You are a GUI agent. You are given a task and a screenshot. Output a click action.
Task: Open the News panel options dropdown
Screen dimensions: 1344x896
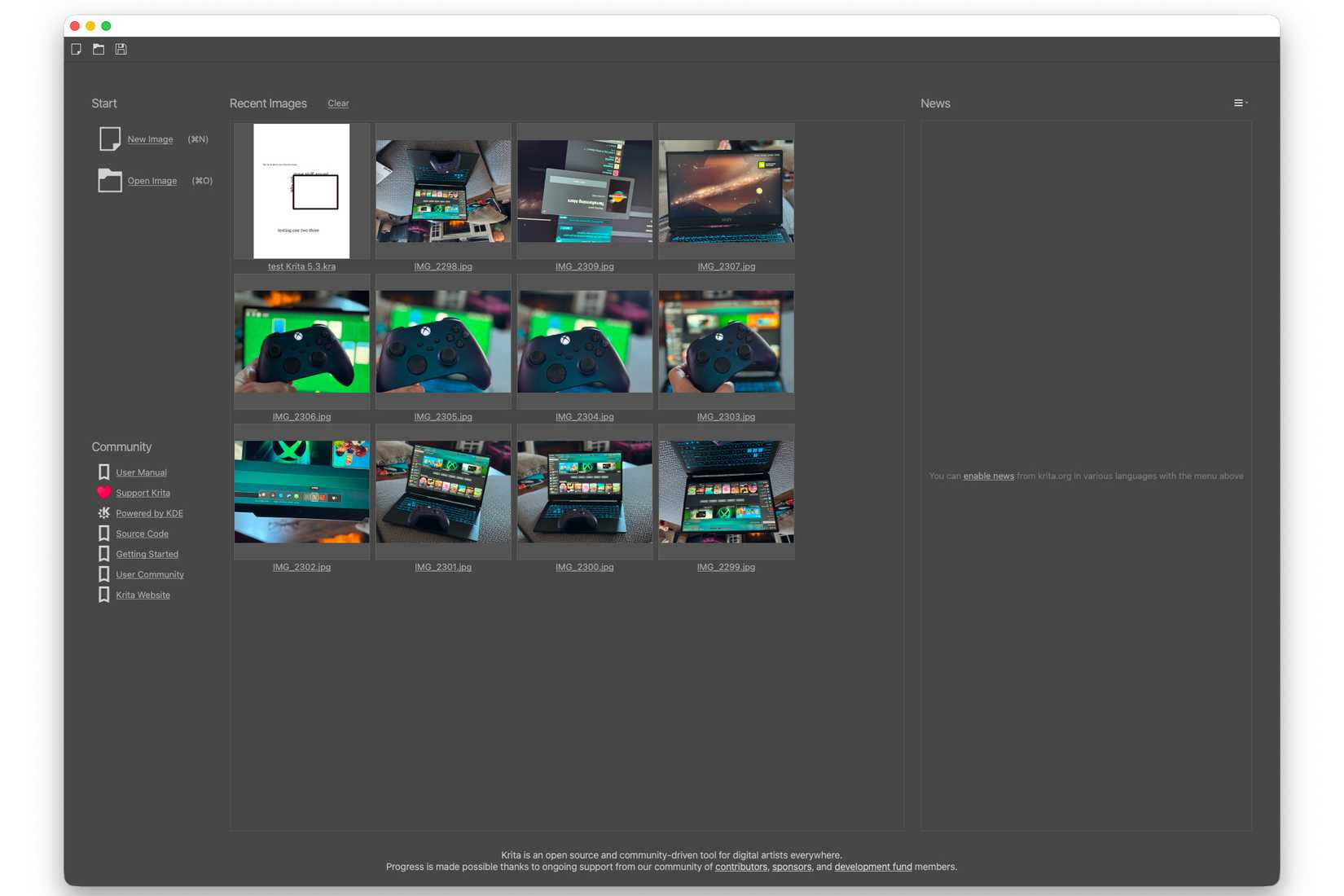point(1240,103)
